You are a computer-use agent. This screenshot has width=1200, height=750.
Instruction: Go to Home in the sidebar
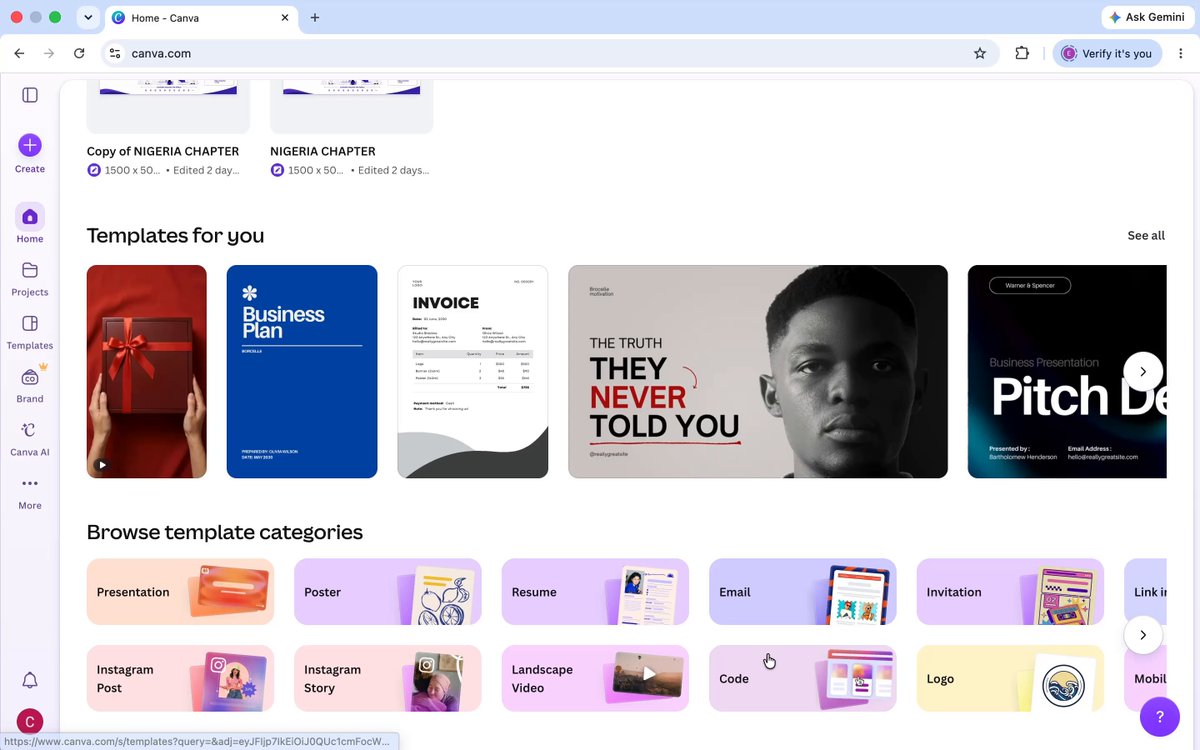tap(30, 224)
